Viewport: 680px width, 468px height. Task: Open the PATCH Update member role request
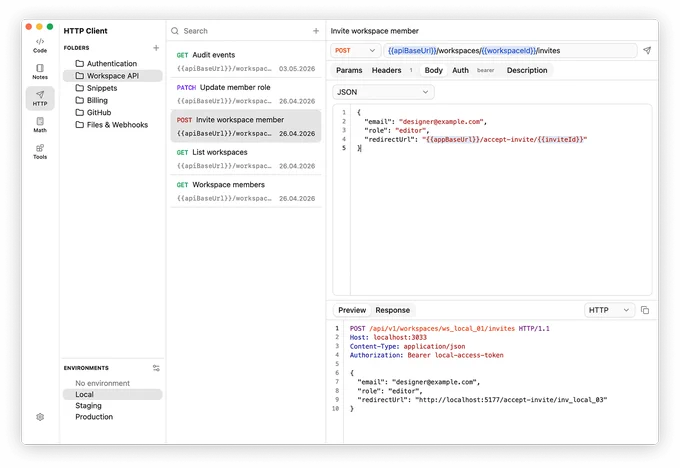[246, 94]
